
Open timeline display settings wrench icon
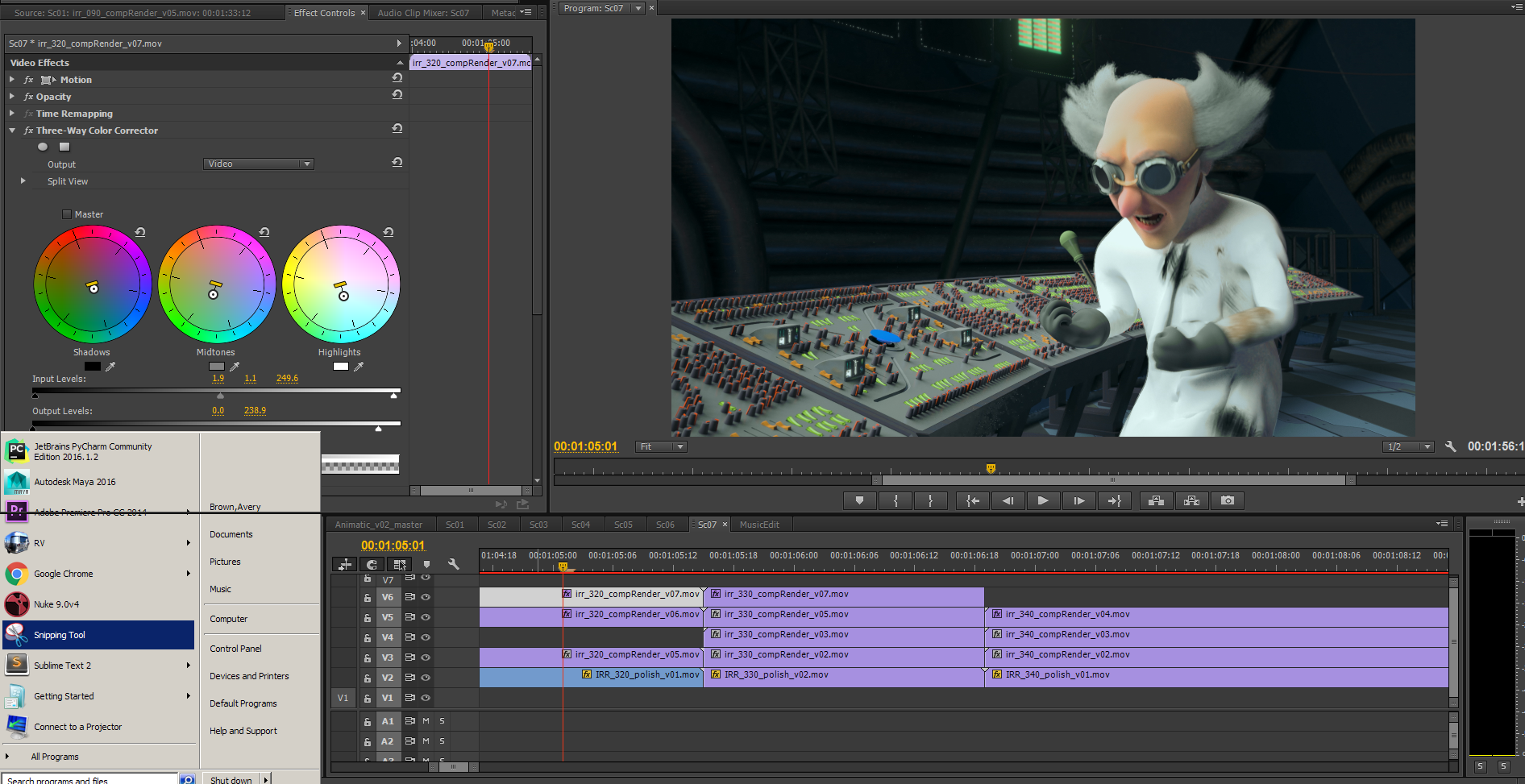pos(454,565)
